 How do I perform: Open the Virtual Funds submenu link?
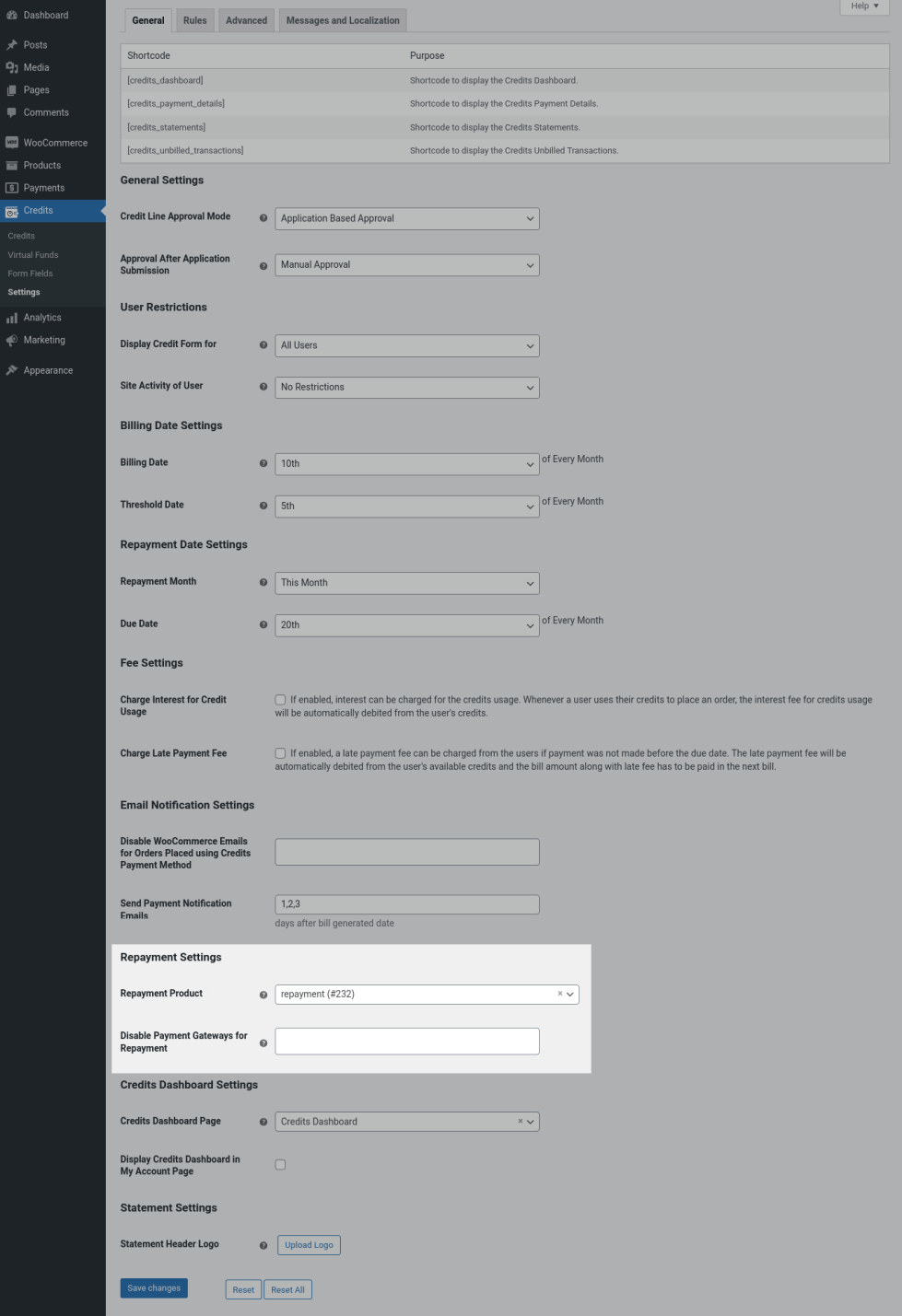click(x=33, y=255)
